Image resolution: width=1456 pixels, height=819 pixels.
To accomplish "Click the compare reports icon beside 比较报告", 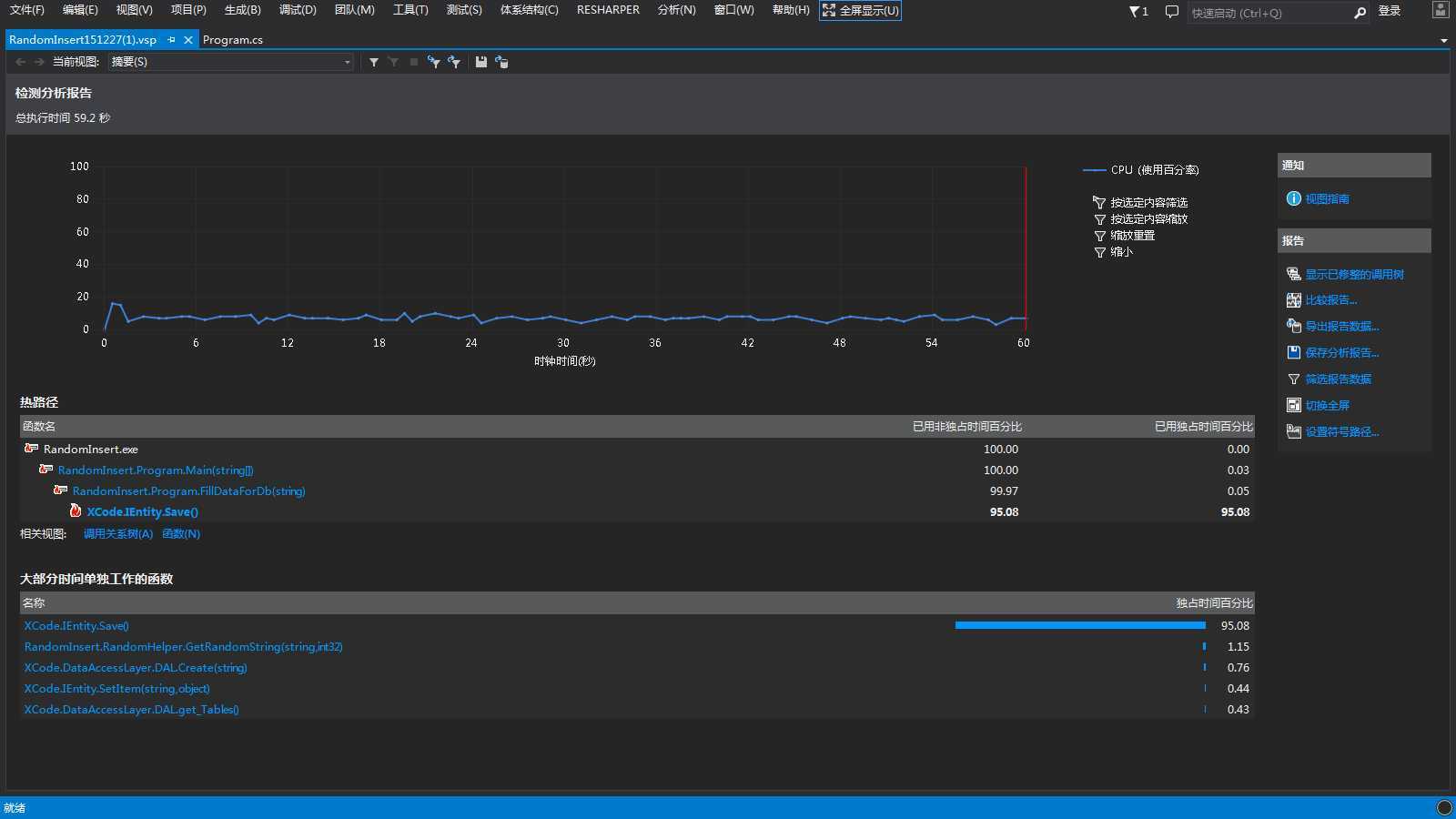I will point(1293,300).
